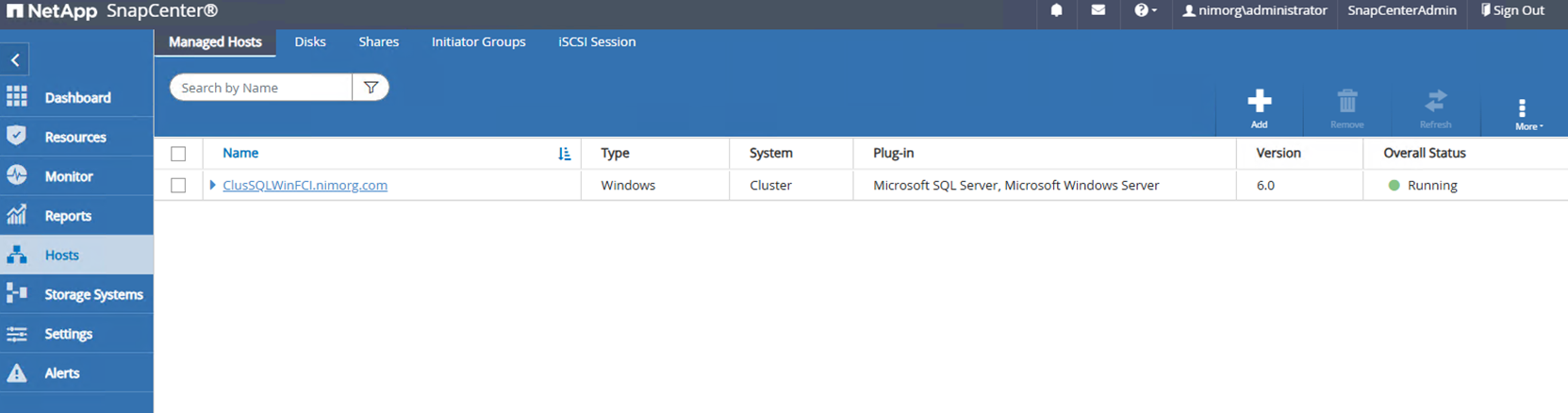Collapse the left sidebar with the arrow

click(15, 60)
